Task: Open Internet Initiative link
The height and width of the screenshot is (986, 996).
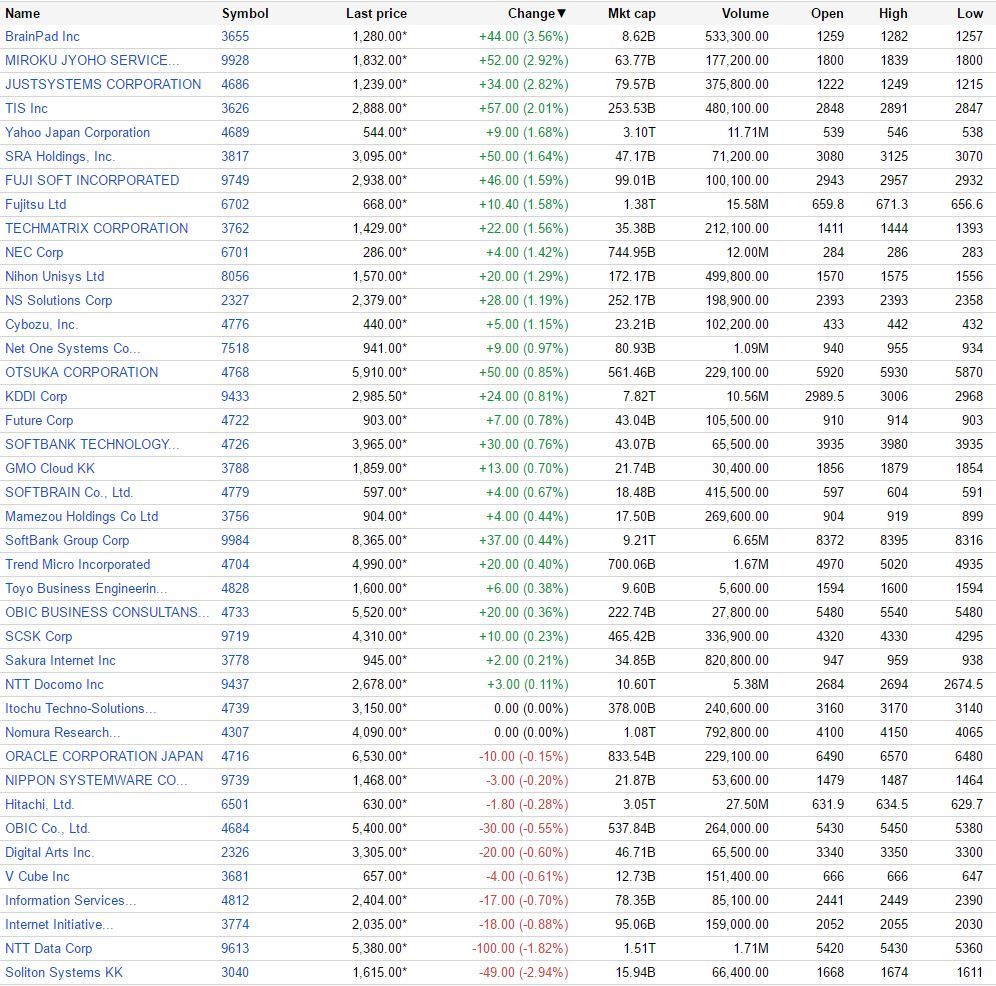Action: [59, 925]
